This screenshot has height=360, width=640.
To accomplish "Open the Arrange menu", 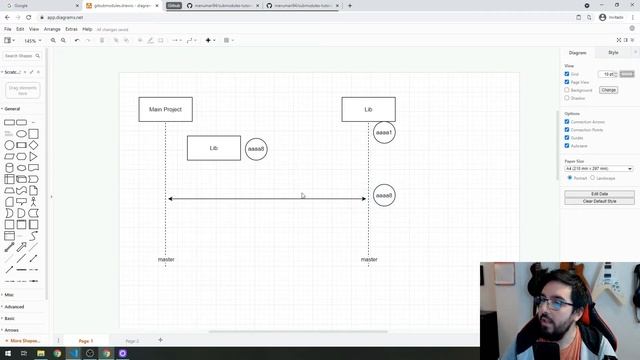I will pyautogui.click(x=52, y=29).
